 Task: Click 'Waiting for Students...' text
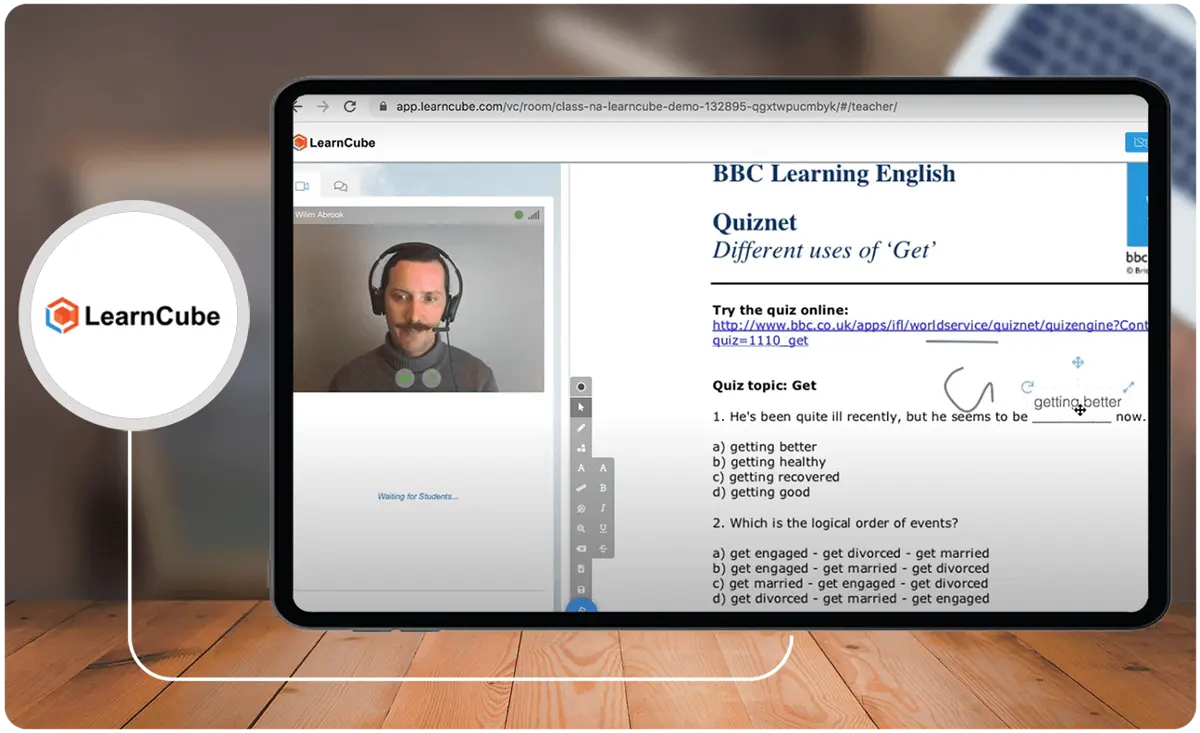418,497
